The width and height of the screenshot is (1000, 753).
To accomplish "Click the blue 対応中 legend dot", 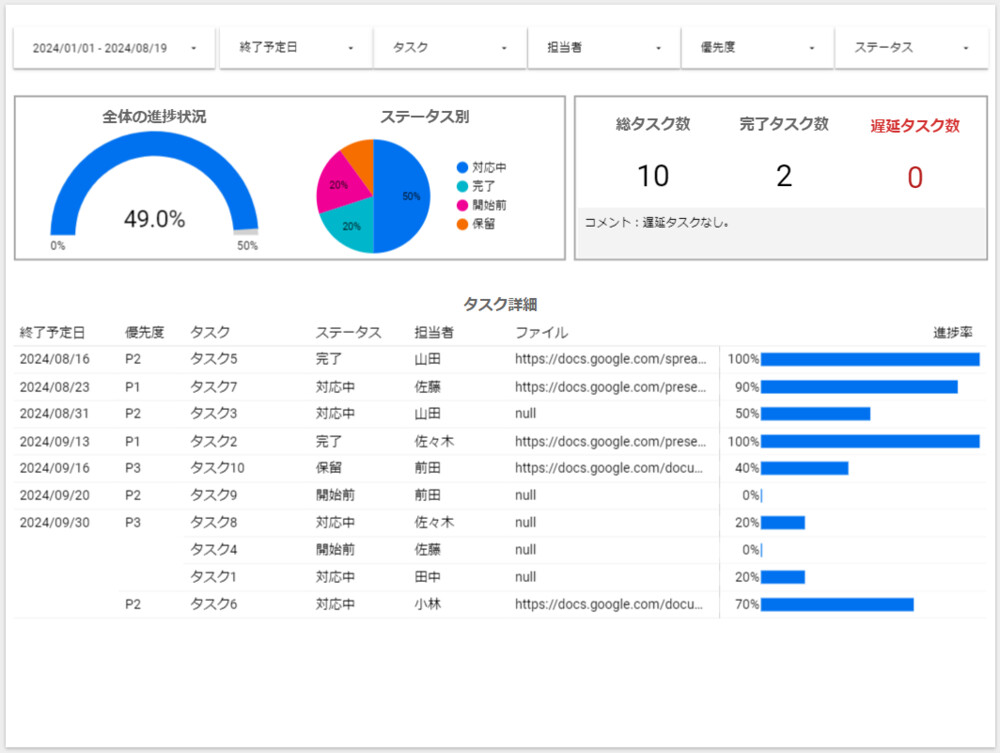I will (462, 168).
